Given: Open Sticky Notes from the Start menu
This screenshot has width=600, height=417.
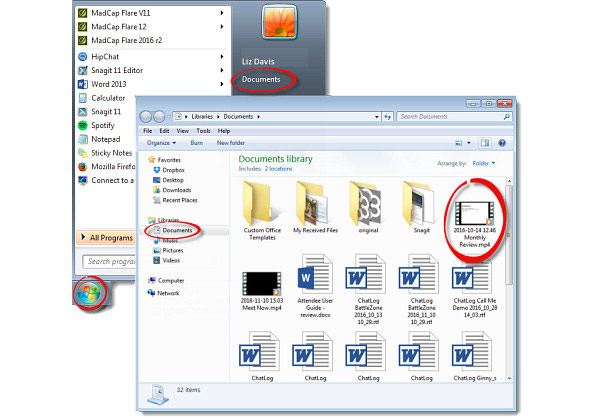Looking at the screenshot, I should pos(112,153).
